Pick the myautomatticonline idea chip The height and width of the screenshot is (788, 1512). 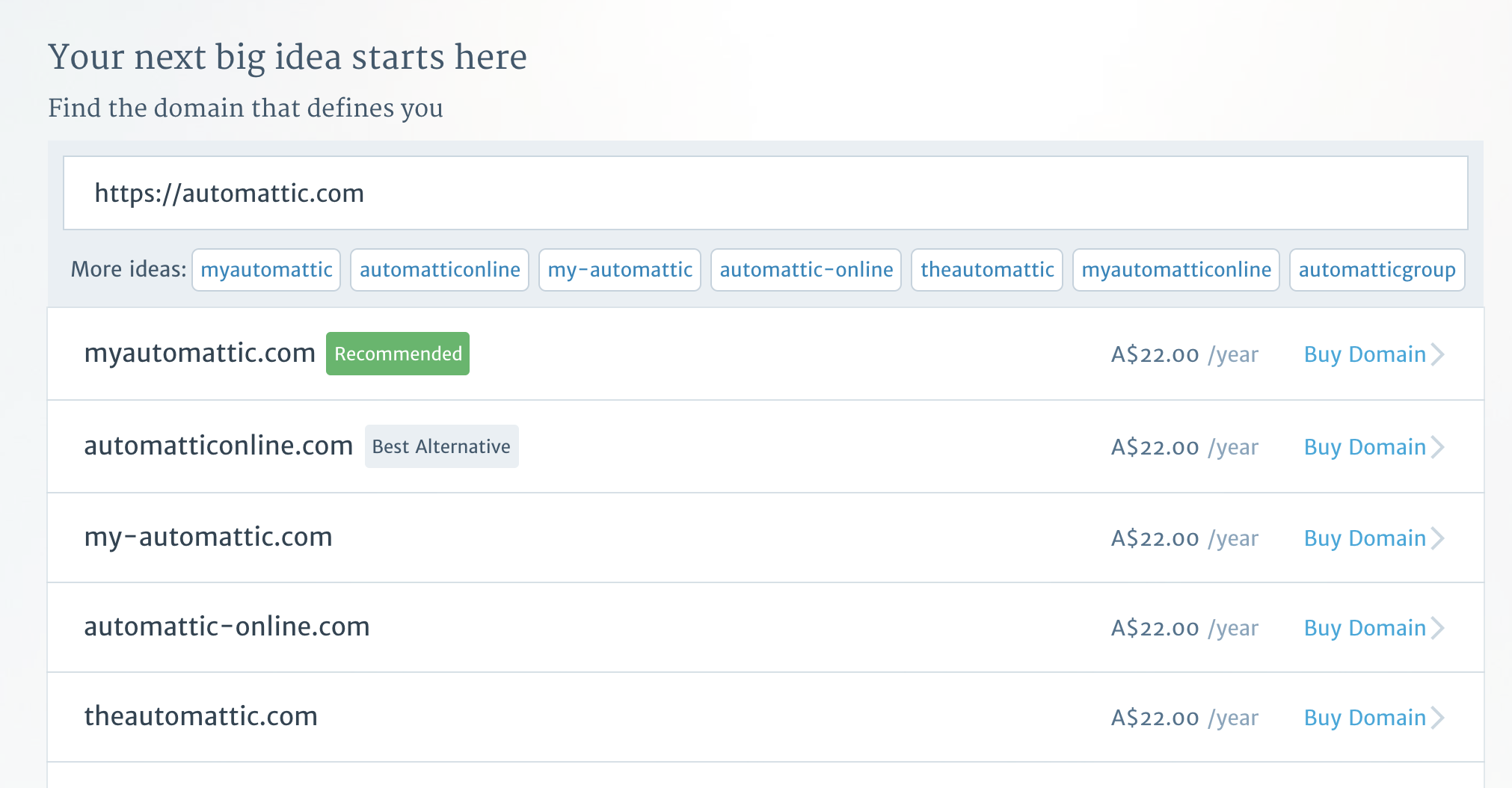1176,270
